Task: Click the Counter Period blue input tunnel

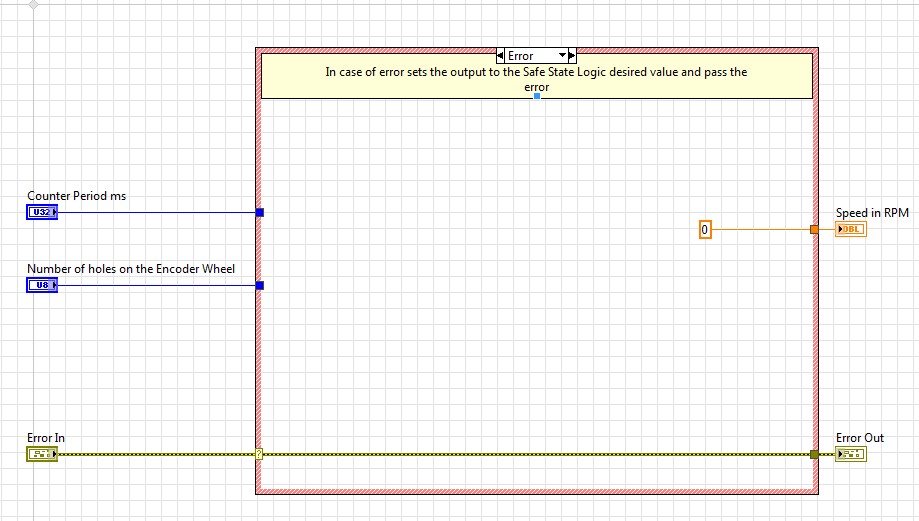Action: pos(260,212)
